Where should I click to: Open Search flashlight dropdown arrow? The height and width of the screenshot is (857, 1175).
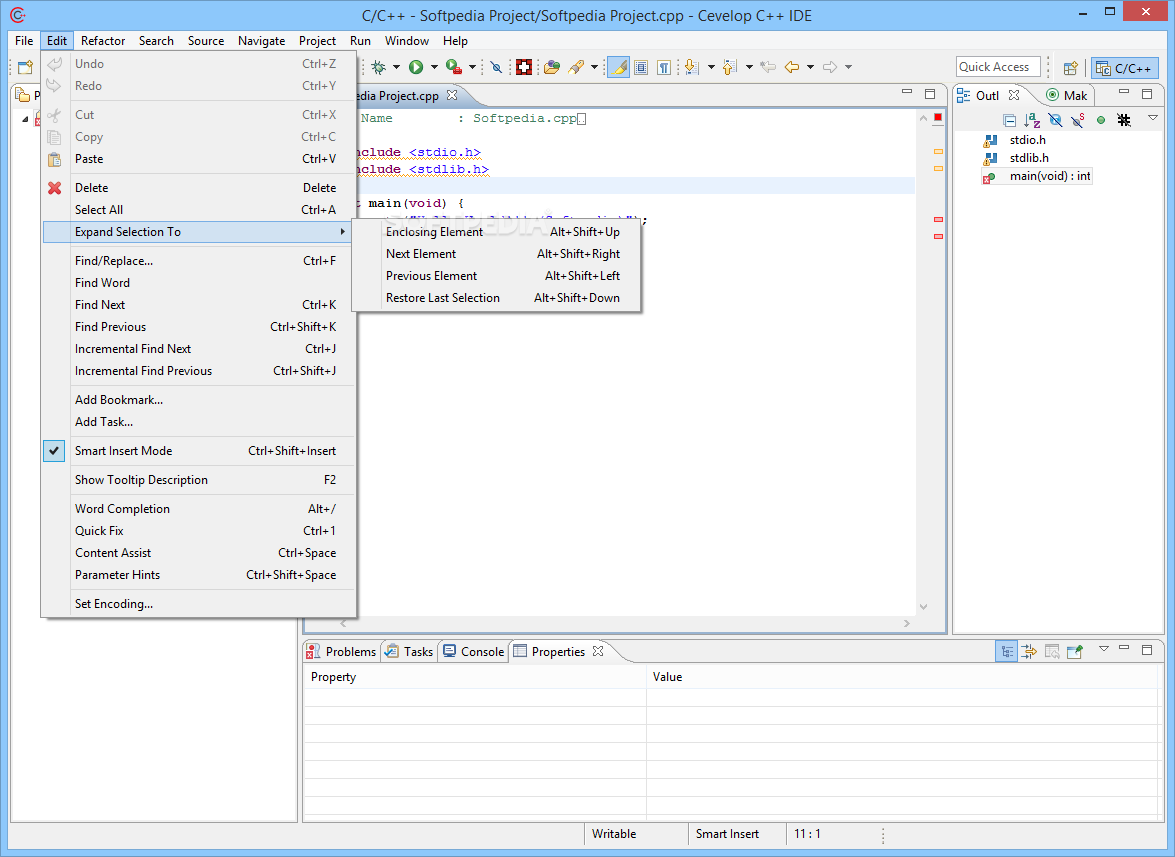pyautogui.click(x=594, y=67)
